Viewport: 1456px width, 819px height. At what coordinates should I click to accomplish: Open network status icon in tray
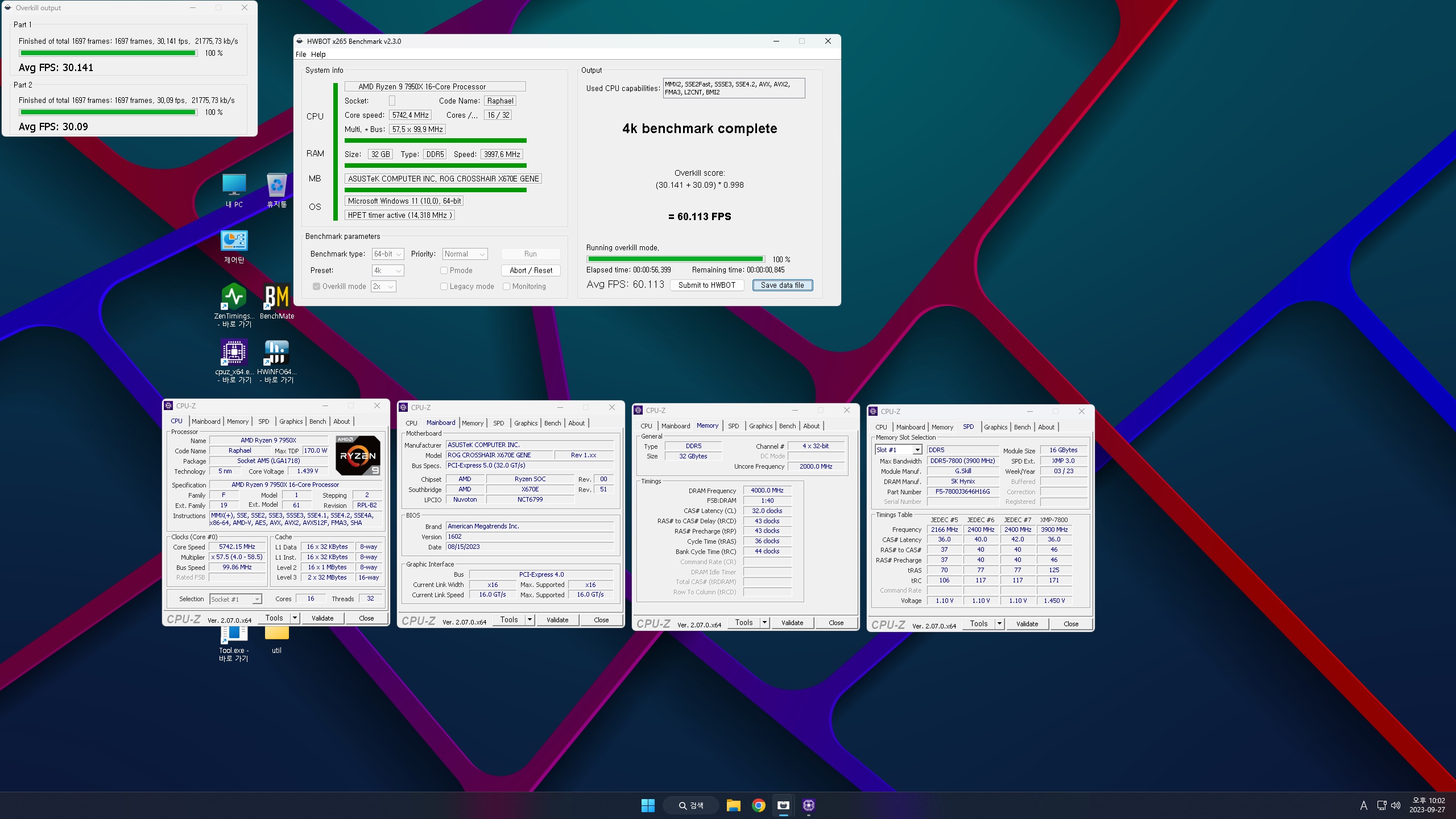point(1381,805)
